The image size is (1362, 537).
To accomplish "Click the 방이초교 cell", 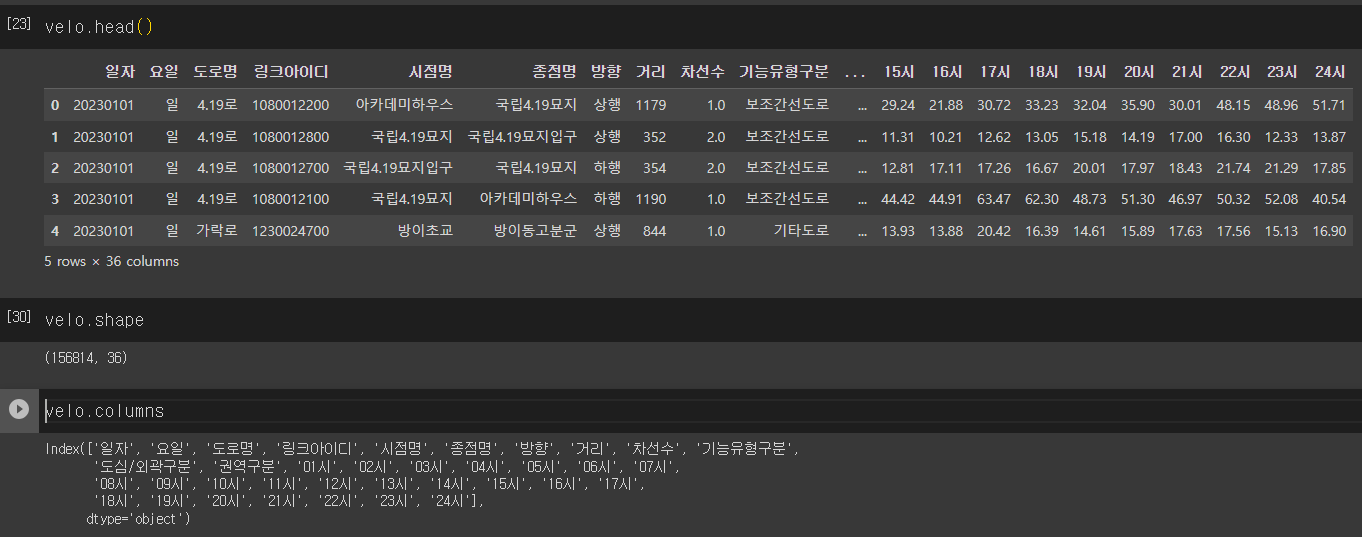I will (425, 231).
